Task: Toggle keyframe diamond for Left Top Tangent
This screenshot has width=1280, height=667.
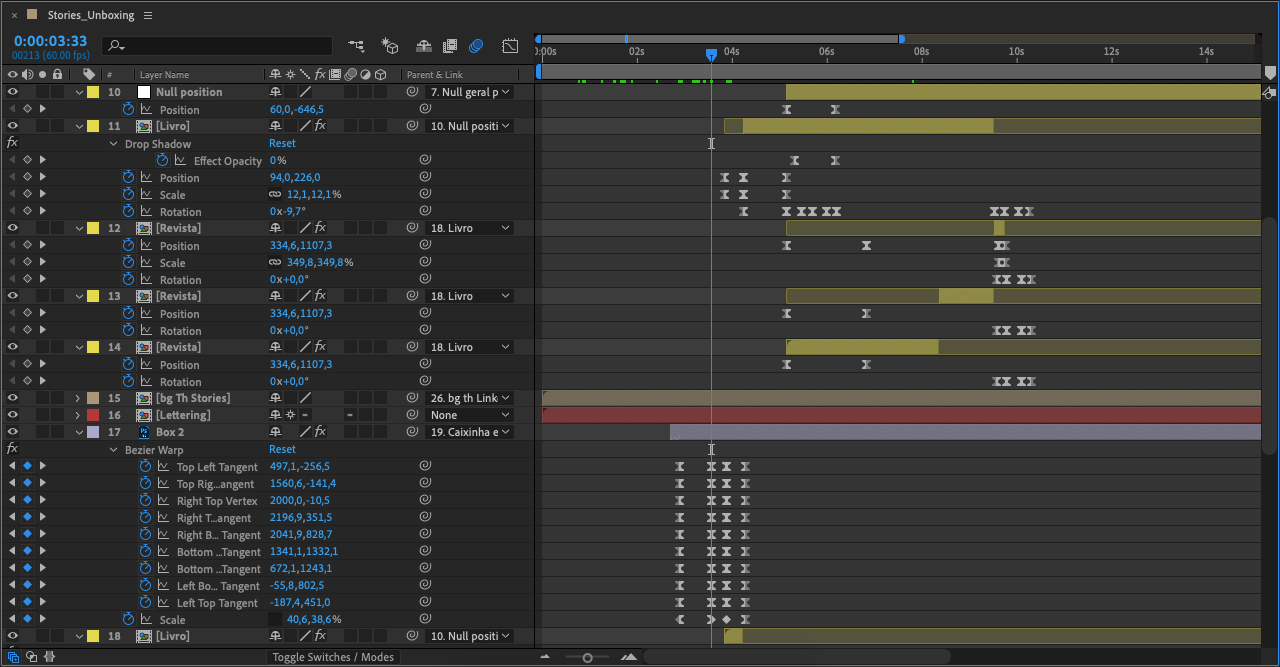Action: coord(27,602)
